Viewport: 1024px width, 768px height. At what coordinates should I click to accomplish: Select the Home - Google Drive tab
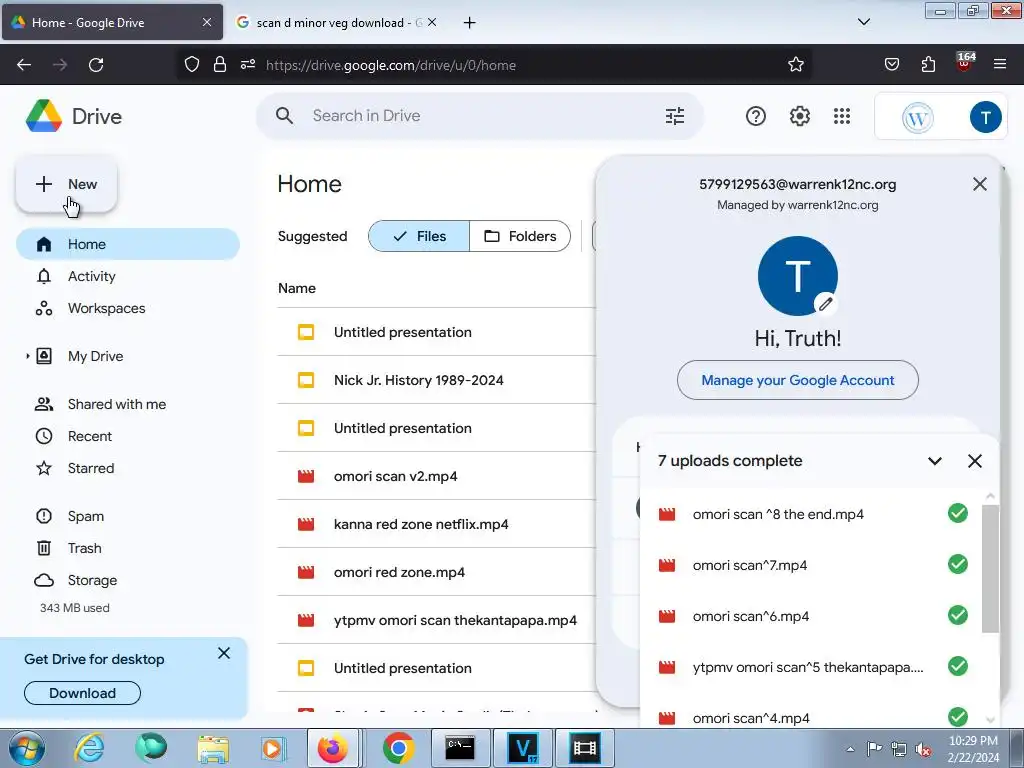coord(111,23)
